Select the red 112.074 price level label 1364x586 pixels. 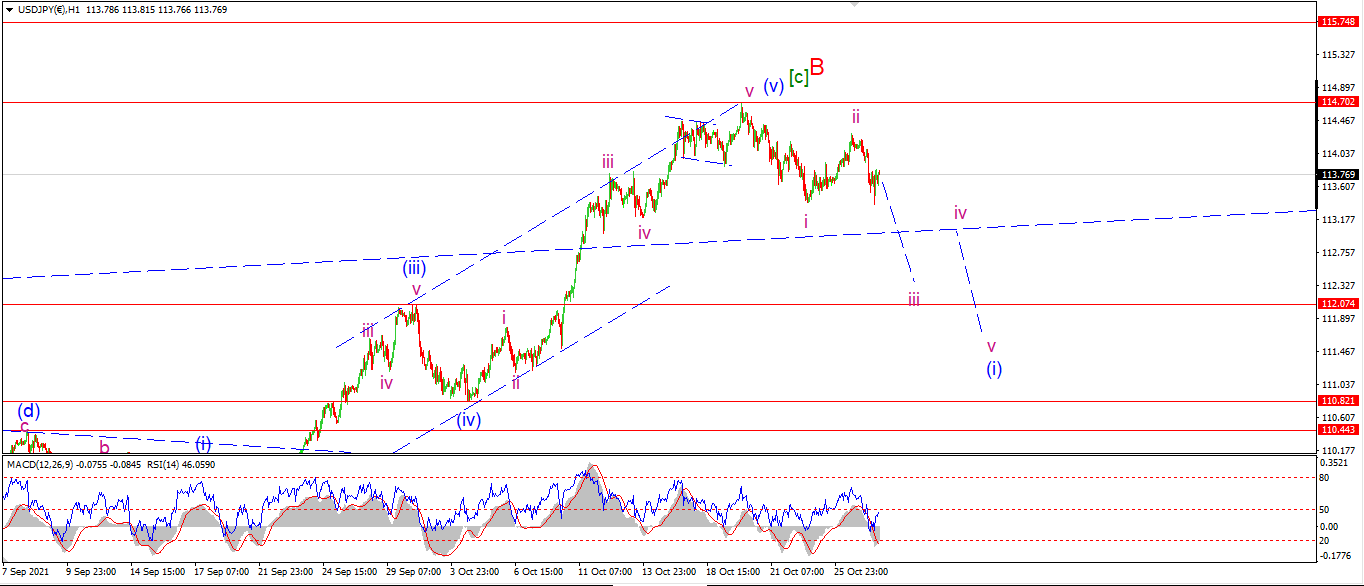pyautogui.click(x=1338, y=304)
